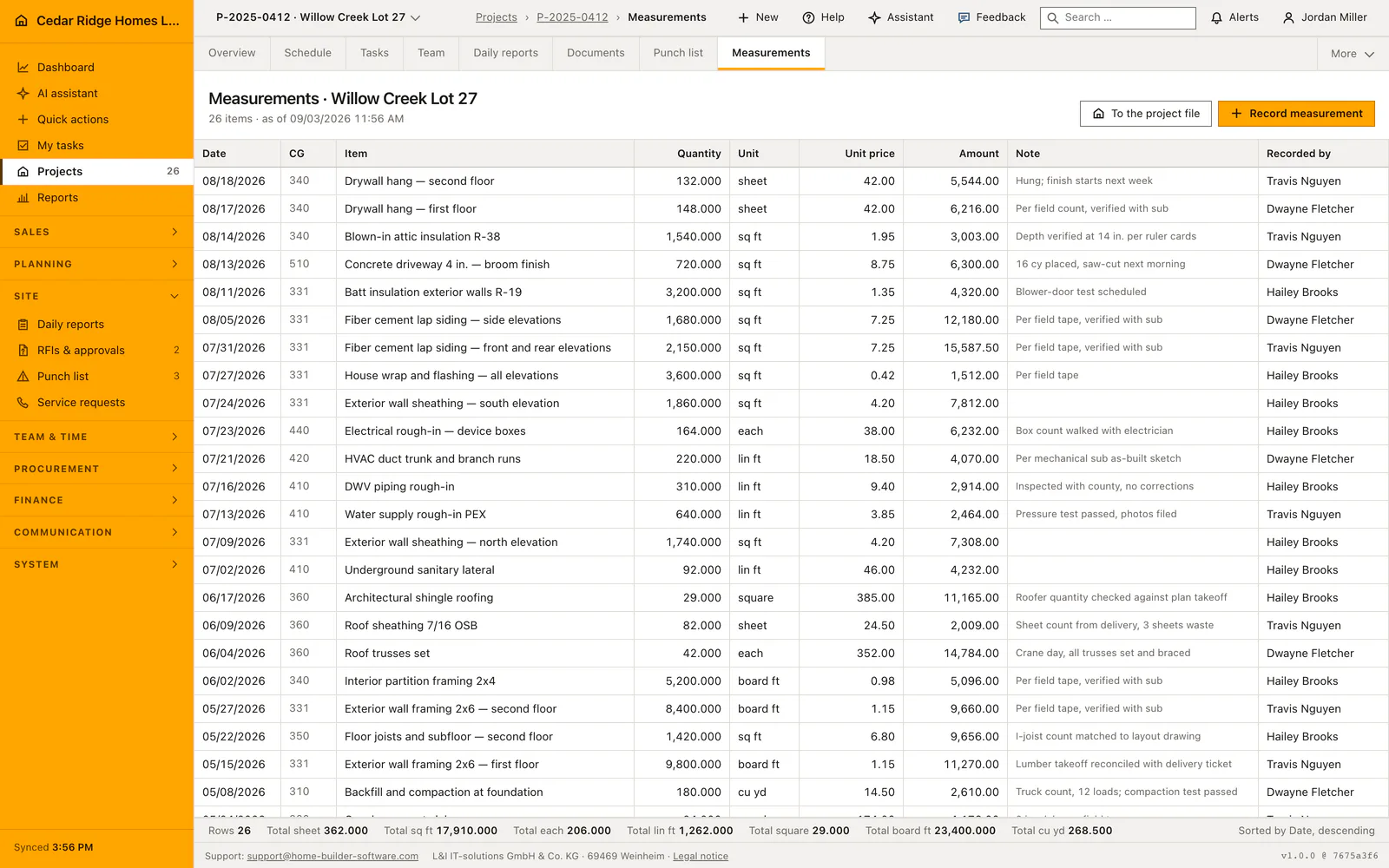Open the Feedback dialog
This screenshot has width=1389, height=868.
click(x=991, y=17)
